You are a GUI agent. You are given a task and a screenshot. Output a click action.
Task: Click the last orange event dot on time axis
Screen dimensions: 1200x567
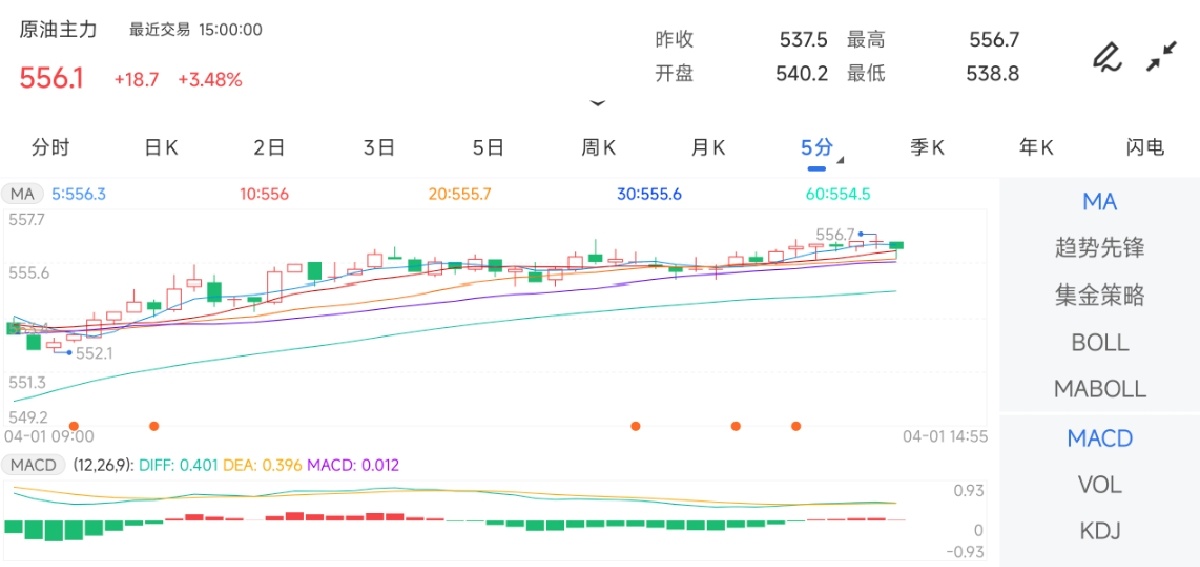(796, 426)
